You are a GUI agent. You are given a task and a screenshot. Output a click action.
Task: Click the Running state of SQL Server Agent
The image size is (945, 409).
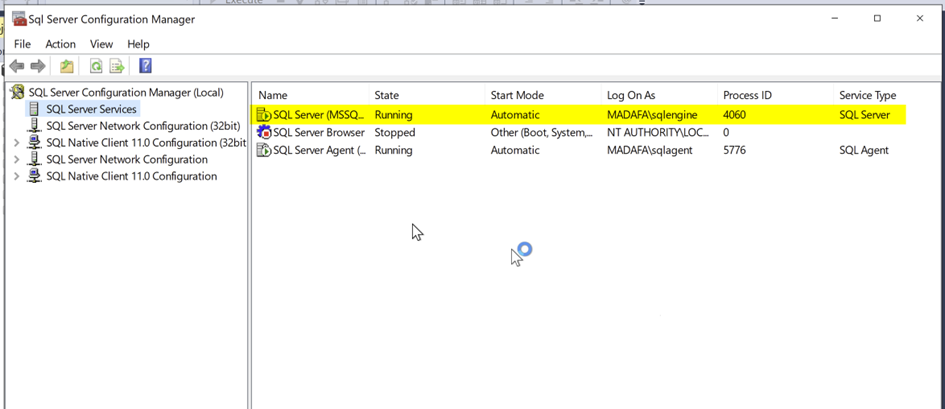[x=394, y=151]
